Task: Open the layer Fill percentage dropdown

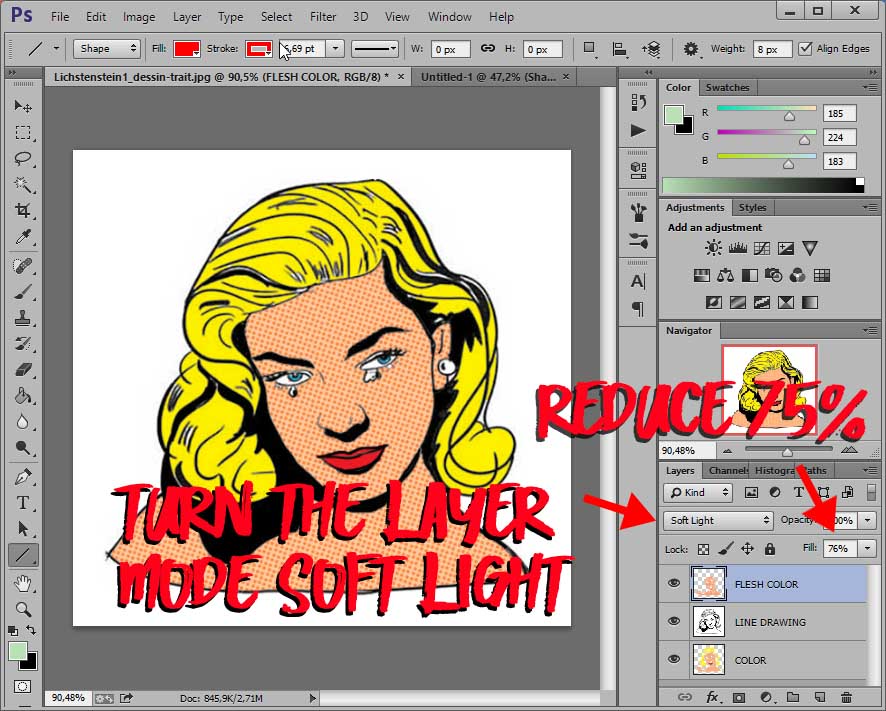Action: [x=867, y=548]
